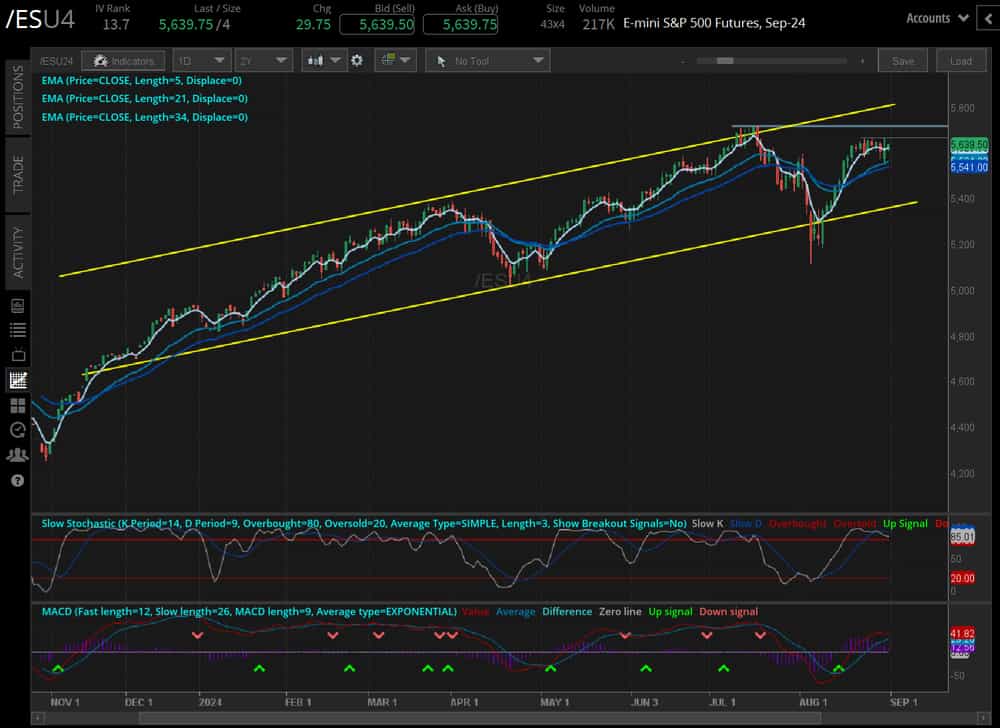Open the Accounts dropdown
1000x728 pixels.
934,18
